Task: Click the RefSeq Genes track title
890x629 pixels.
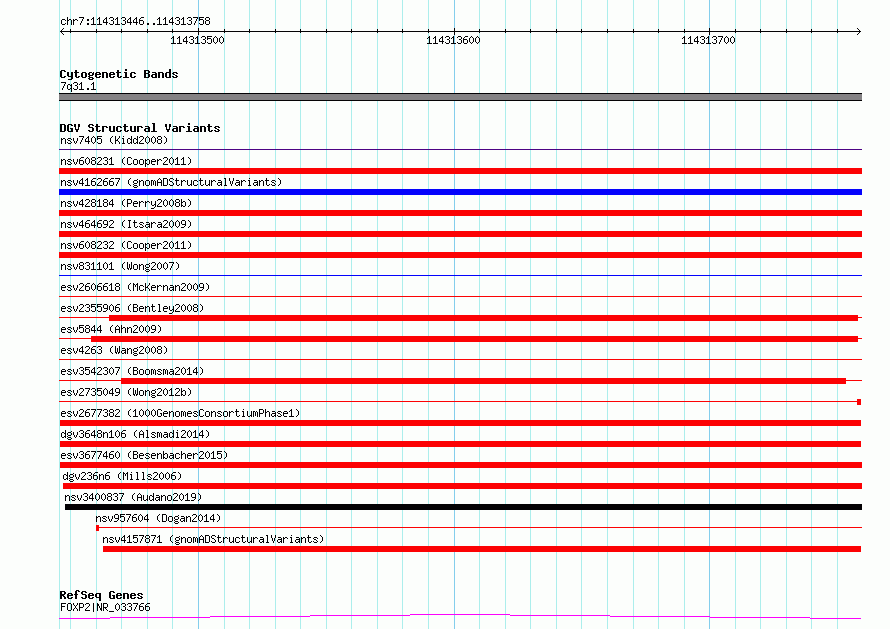Action: pyautogui.click(x=101, y=595)
